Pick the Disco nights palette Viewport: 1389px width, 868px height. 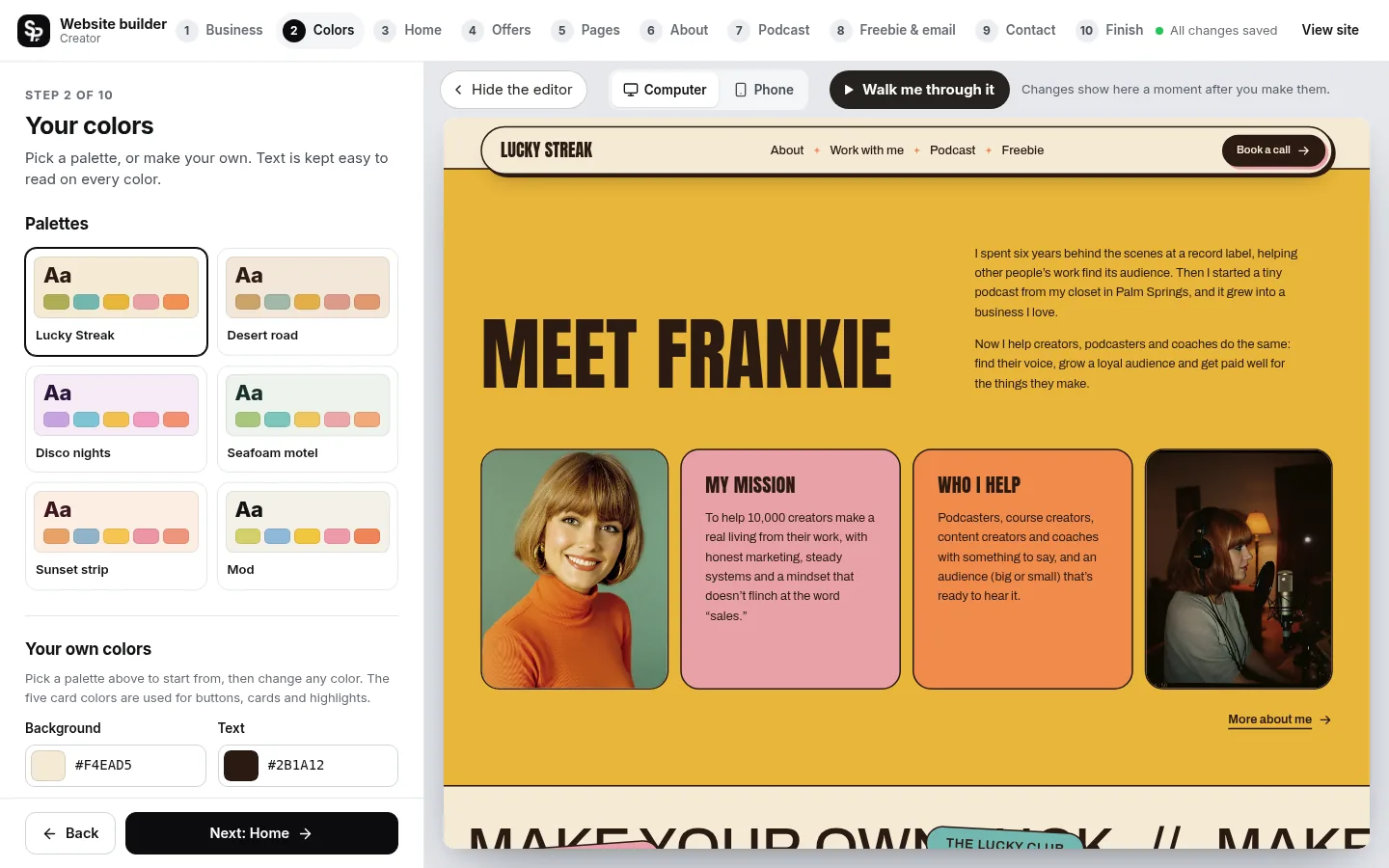116,419
